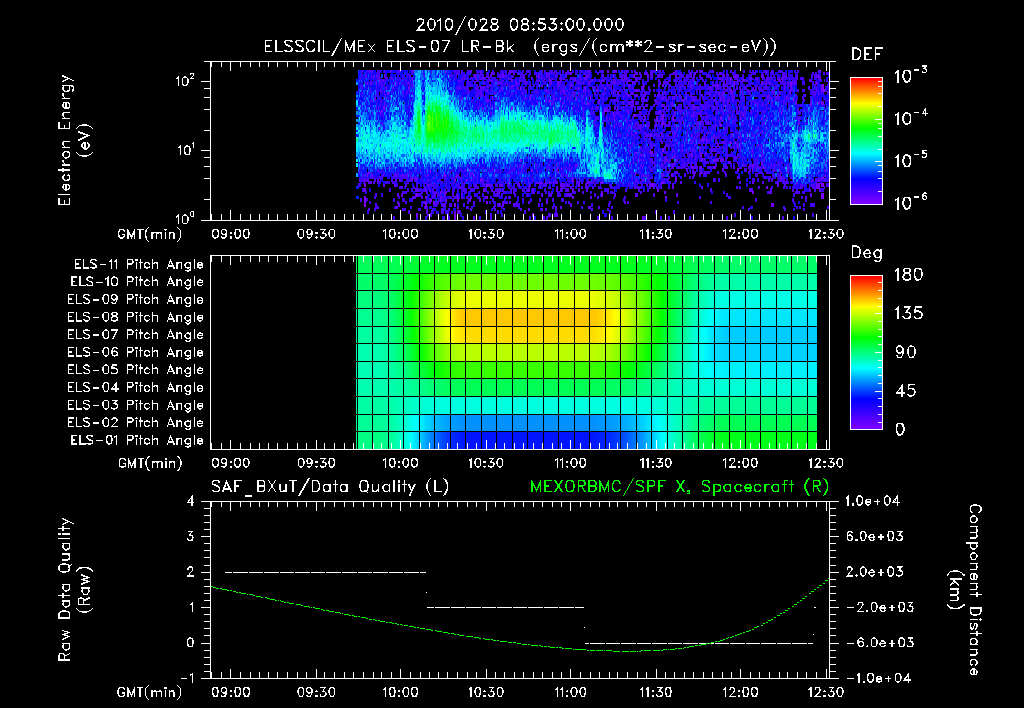
Task: Click the DEF colorbar title
Action: pyautogui.click(x=867, y=54)
